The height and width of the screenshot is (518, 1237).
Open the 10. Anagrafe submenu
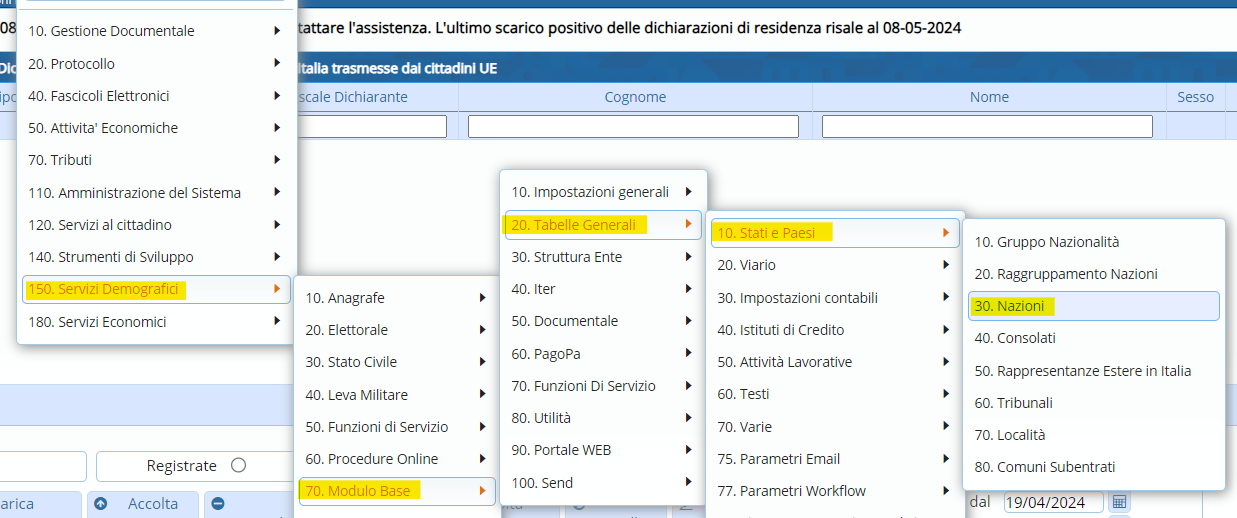pos(395,298)
